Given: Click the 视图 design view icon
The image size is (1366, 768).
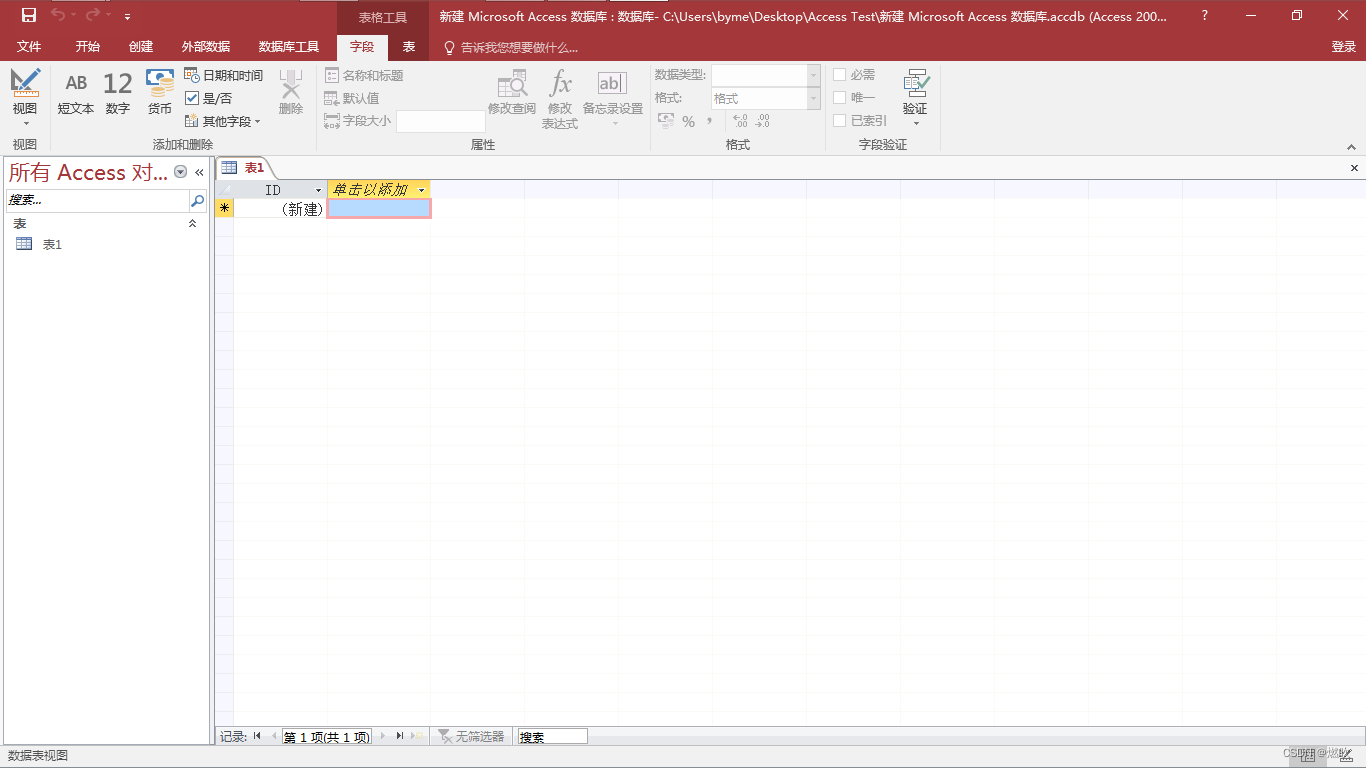Looking at the screenshot, I should (25, 83).
